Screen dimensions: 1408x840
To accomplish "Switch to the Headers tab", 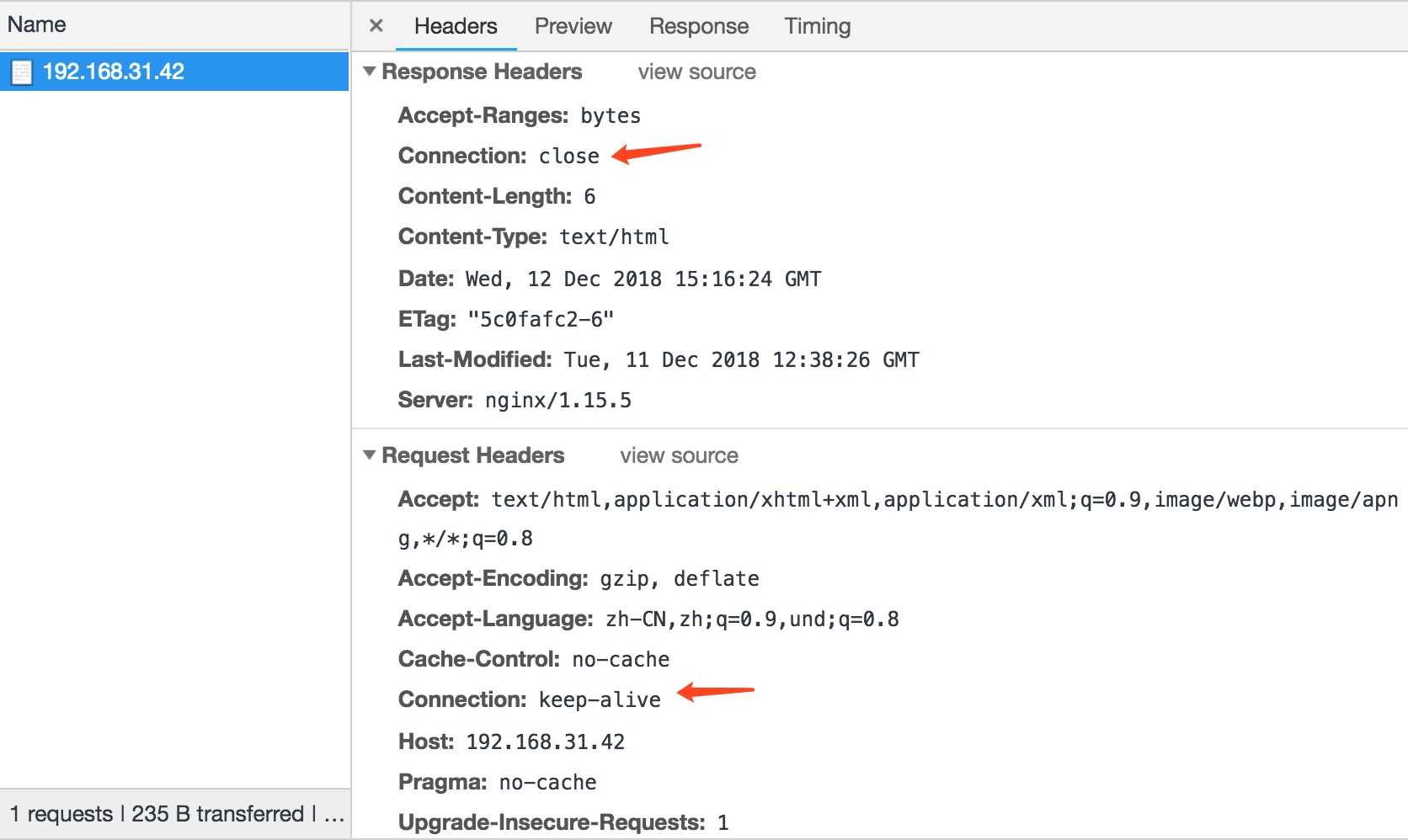I will point(456,26).
